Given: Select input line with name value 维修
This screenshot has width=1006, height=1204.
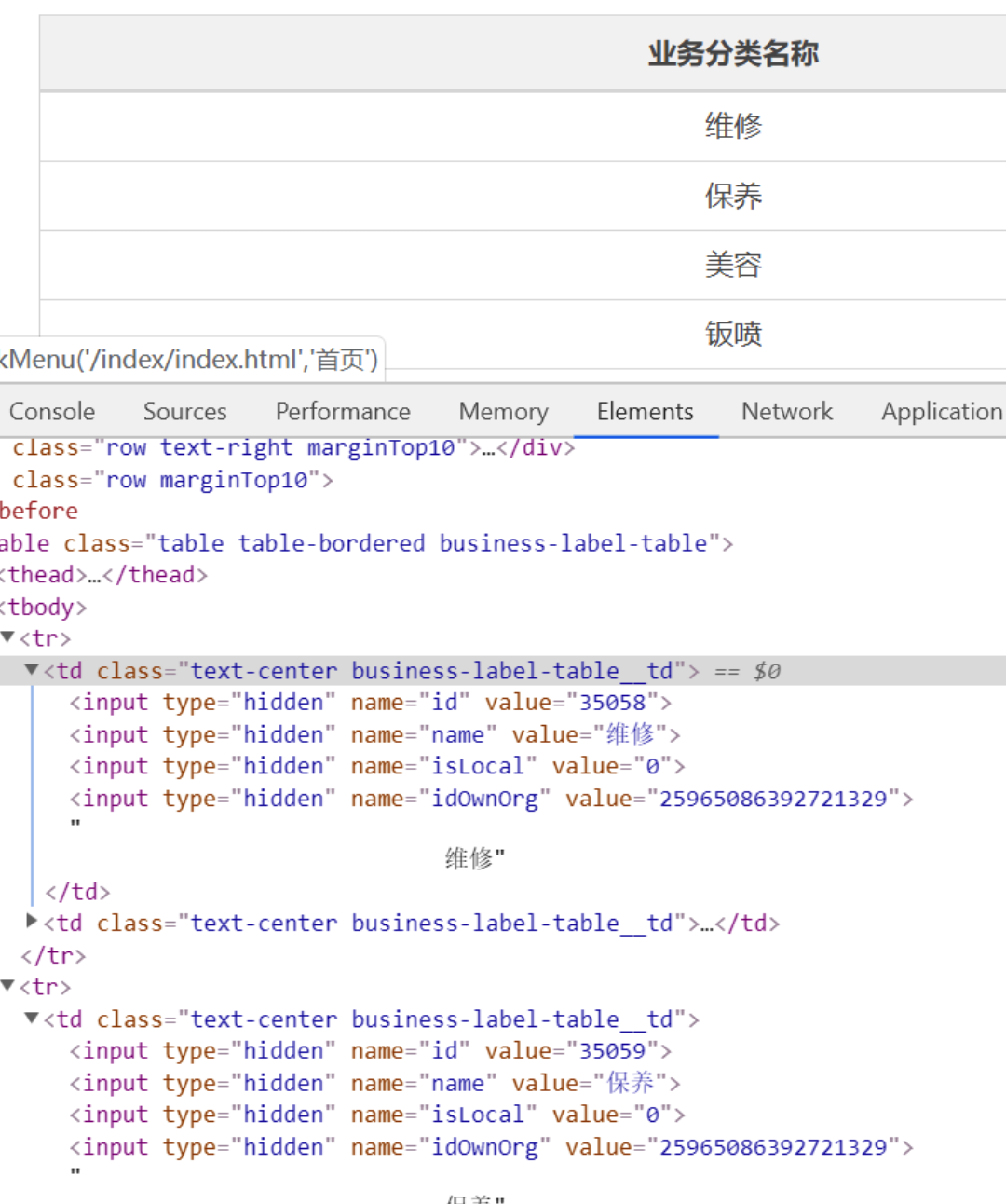Looking at the screenshot, I should click(x=374, y=734).
